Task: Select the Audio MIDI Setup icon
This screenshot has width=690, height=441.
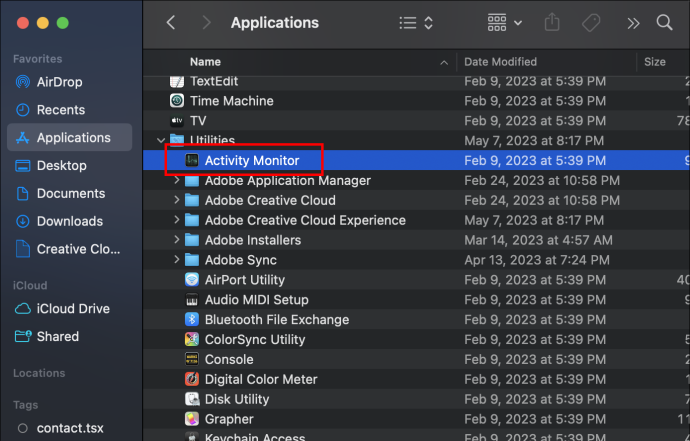Action: (x=192, y=300)
